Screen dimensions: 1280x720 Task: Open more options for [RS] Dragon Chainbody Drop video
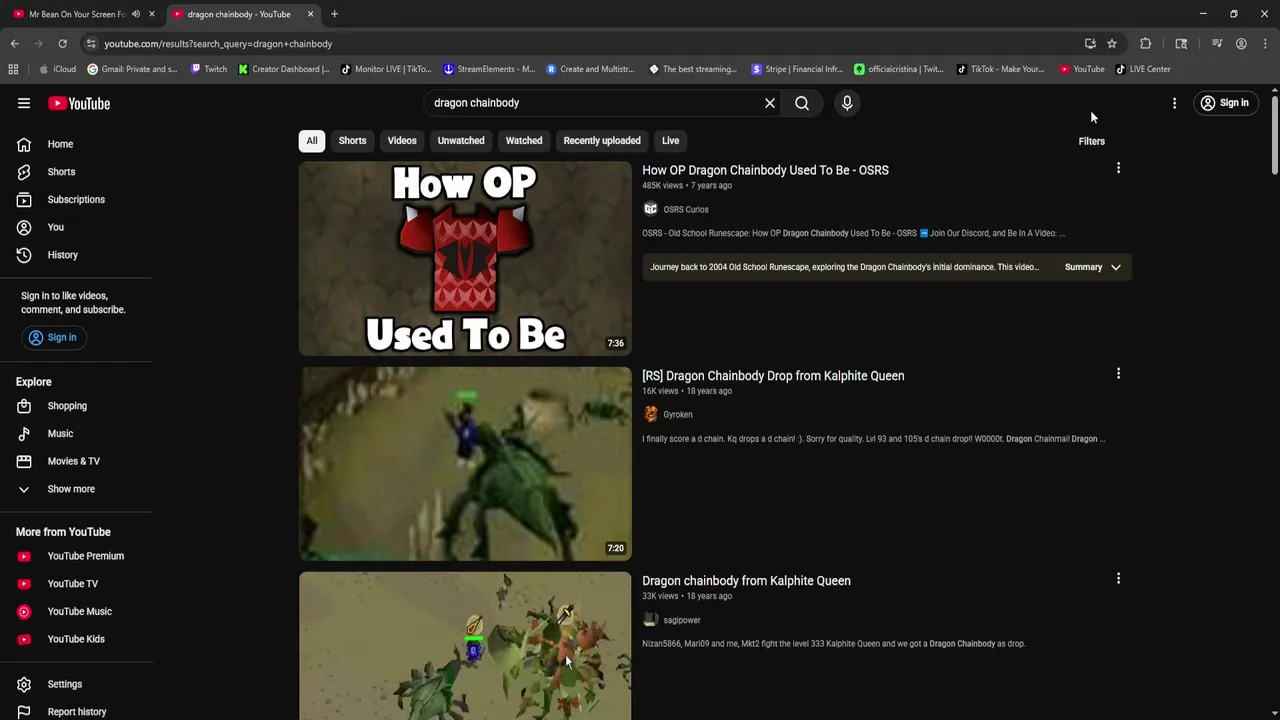click(x=1118, y=373)
